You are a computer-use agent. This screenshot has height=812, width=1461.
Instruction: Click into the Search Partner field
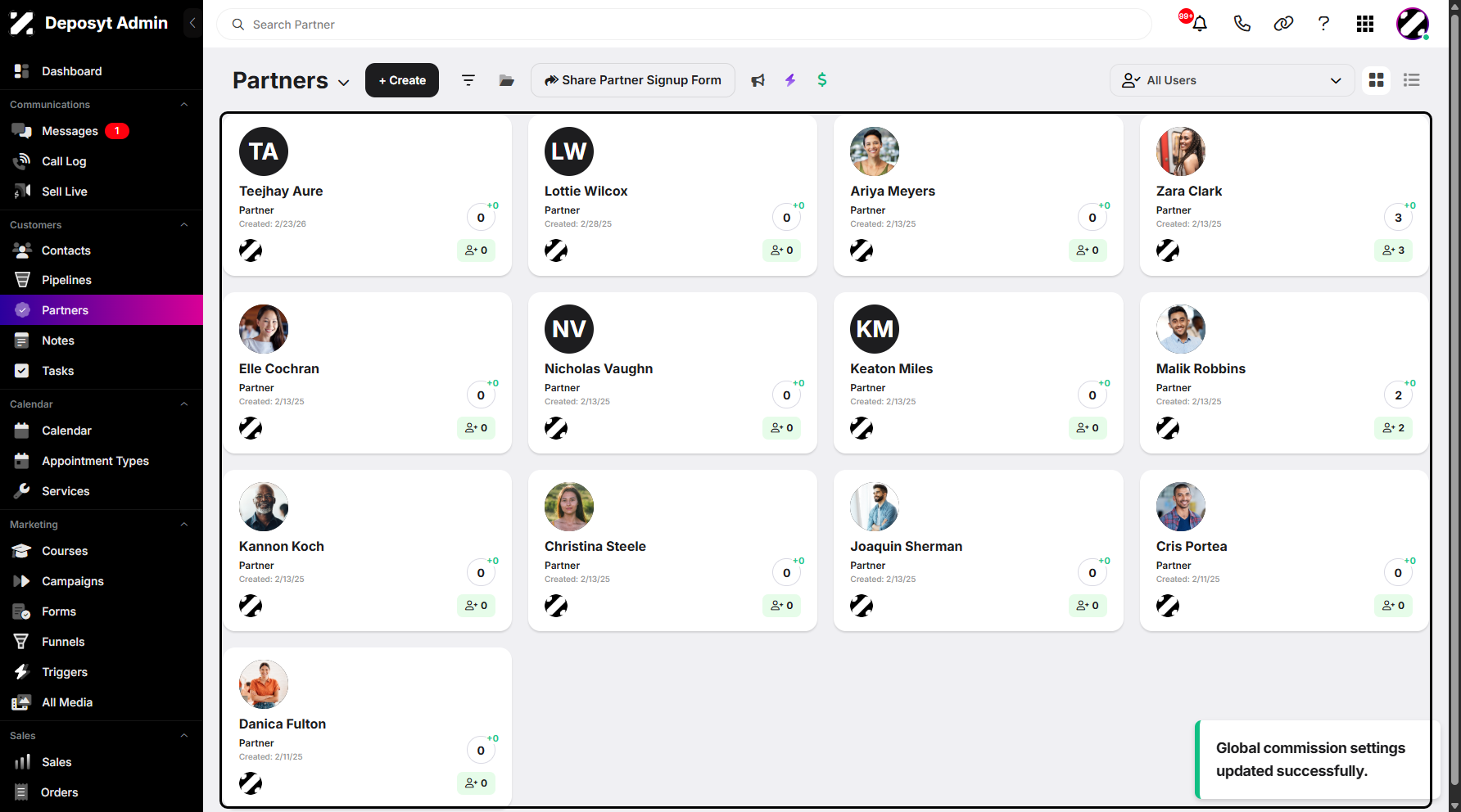[684, 25]
